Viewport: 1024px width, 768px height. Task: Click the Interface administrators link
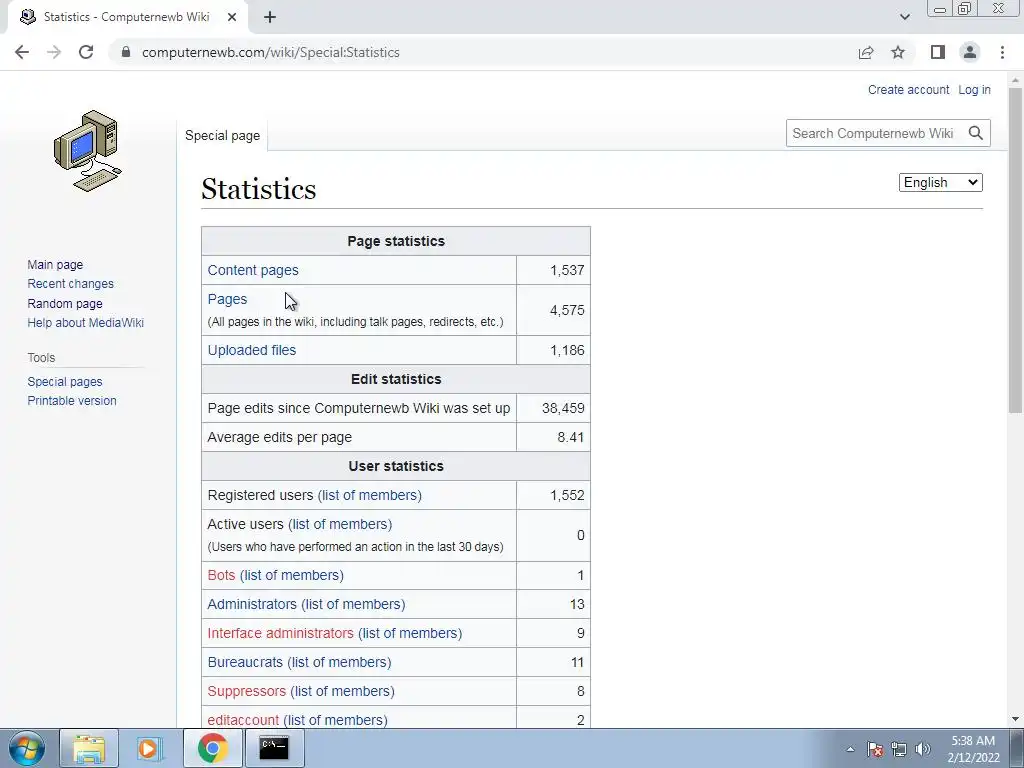click(x=280, y=633)
